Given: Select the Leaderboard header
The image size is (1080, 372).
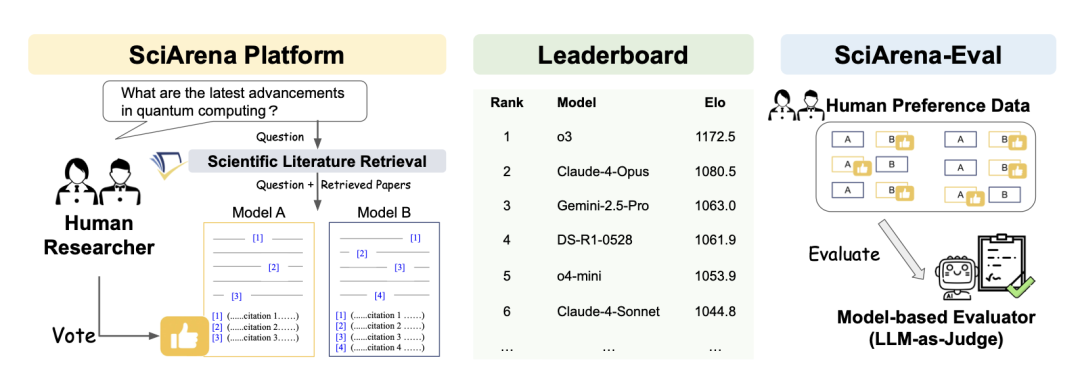Looking at the screenshot, I should click(613, 54).
